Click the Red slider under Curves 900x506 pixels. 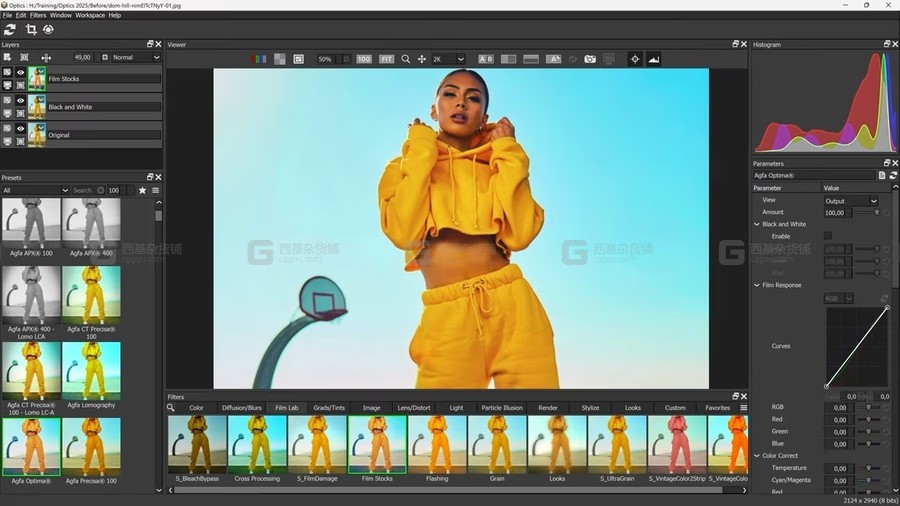pyautogui.click(x=868, y=419)
